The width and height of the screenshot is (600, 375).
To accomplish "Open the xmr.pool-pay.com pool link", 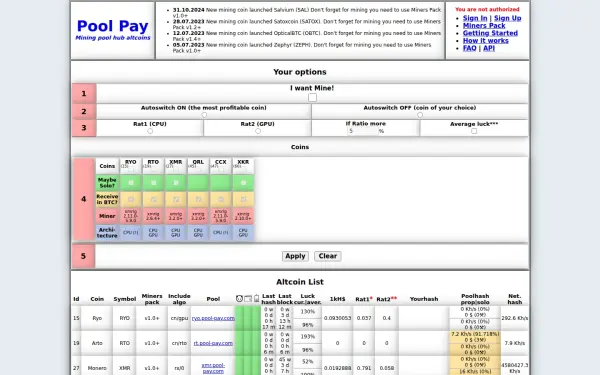I will pyautogui.click(x=213, y=368).
